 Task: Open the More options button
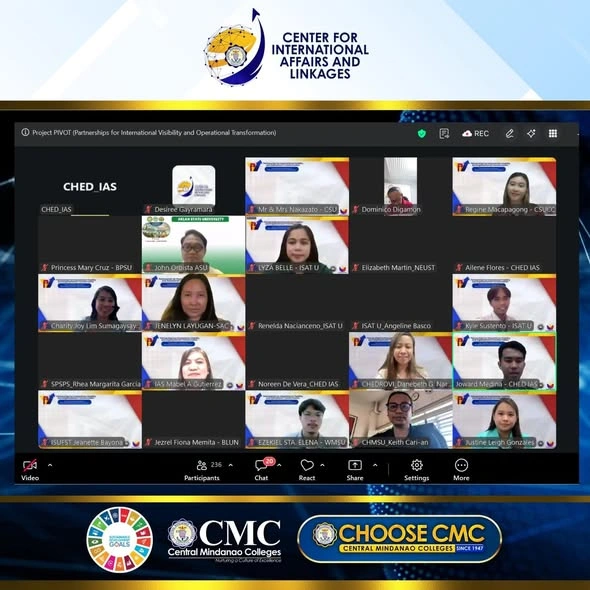click(x=461, y=470)
